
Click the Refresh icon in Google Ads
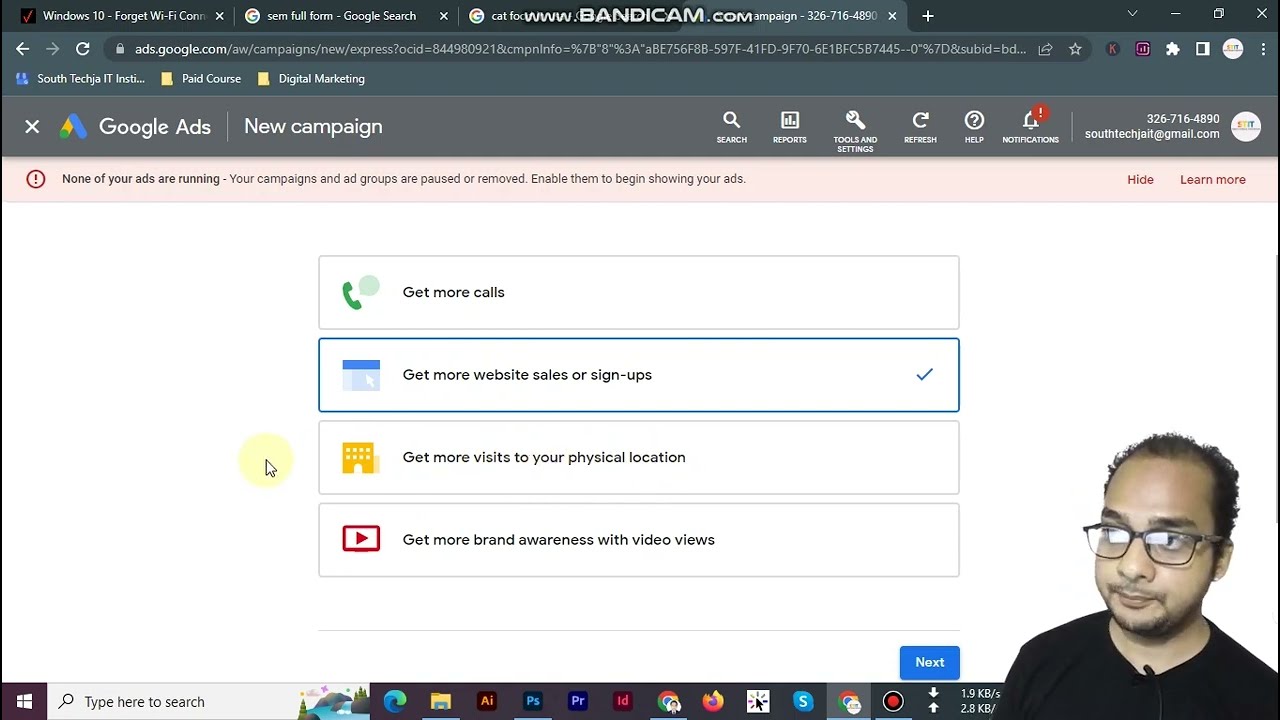pos(920,127)
